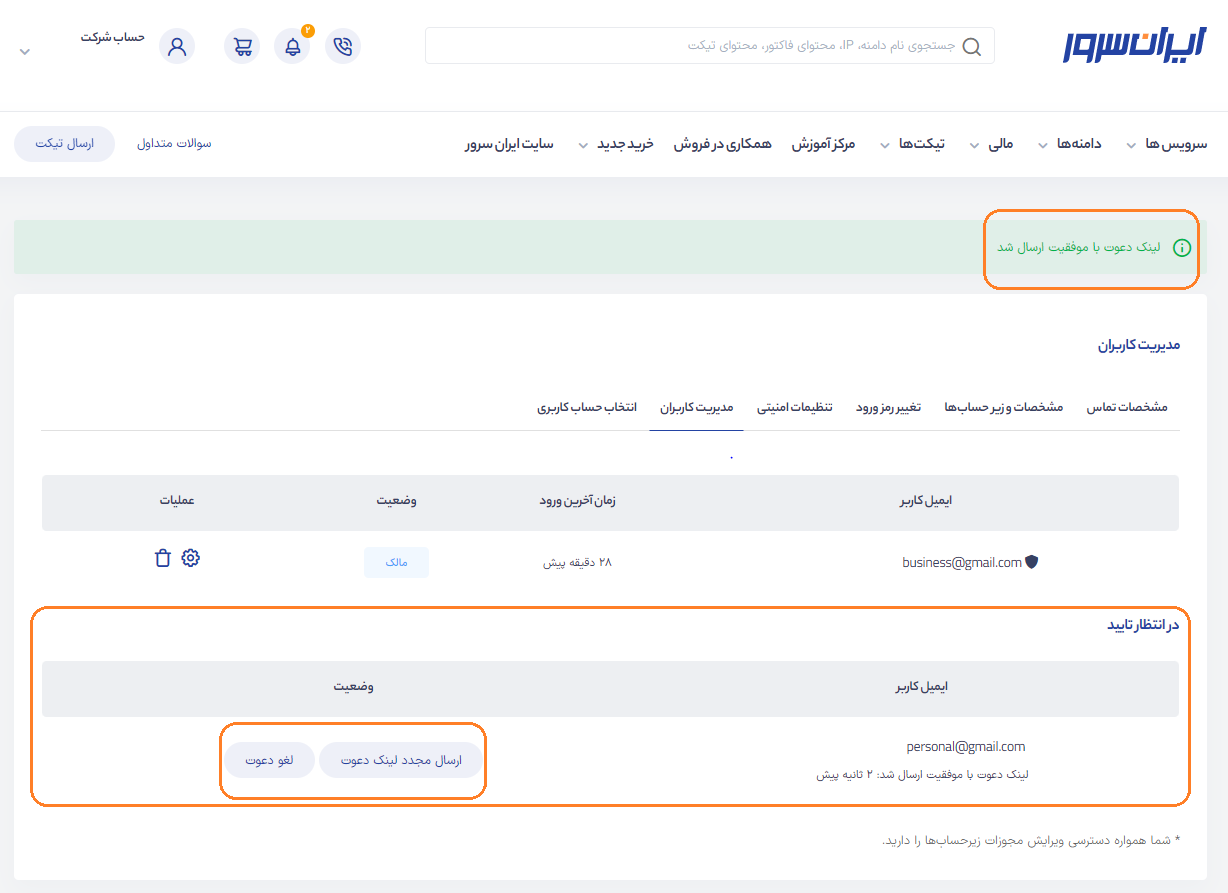This screenshot has height=893, width=1228.
Task: Switch to the تنظیمات امنیتی tab
Action: pos(794,407)
